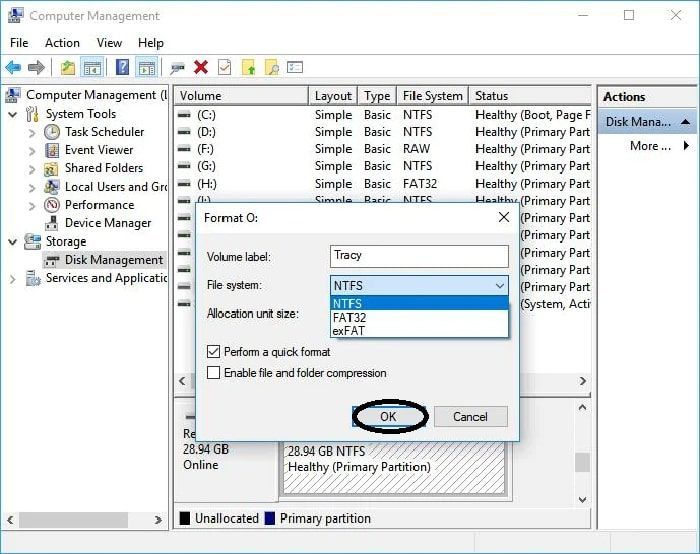Screen dimensions: 700x554
Task: Open the File system dropdown
Action: [419, 285]
